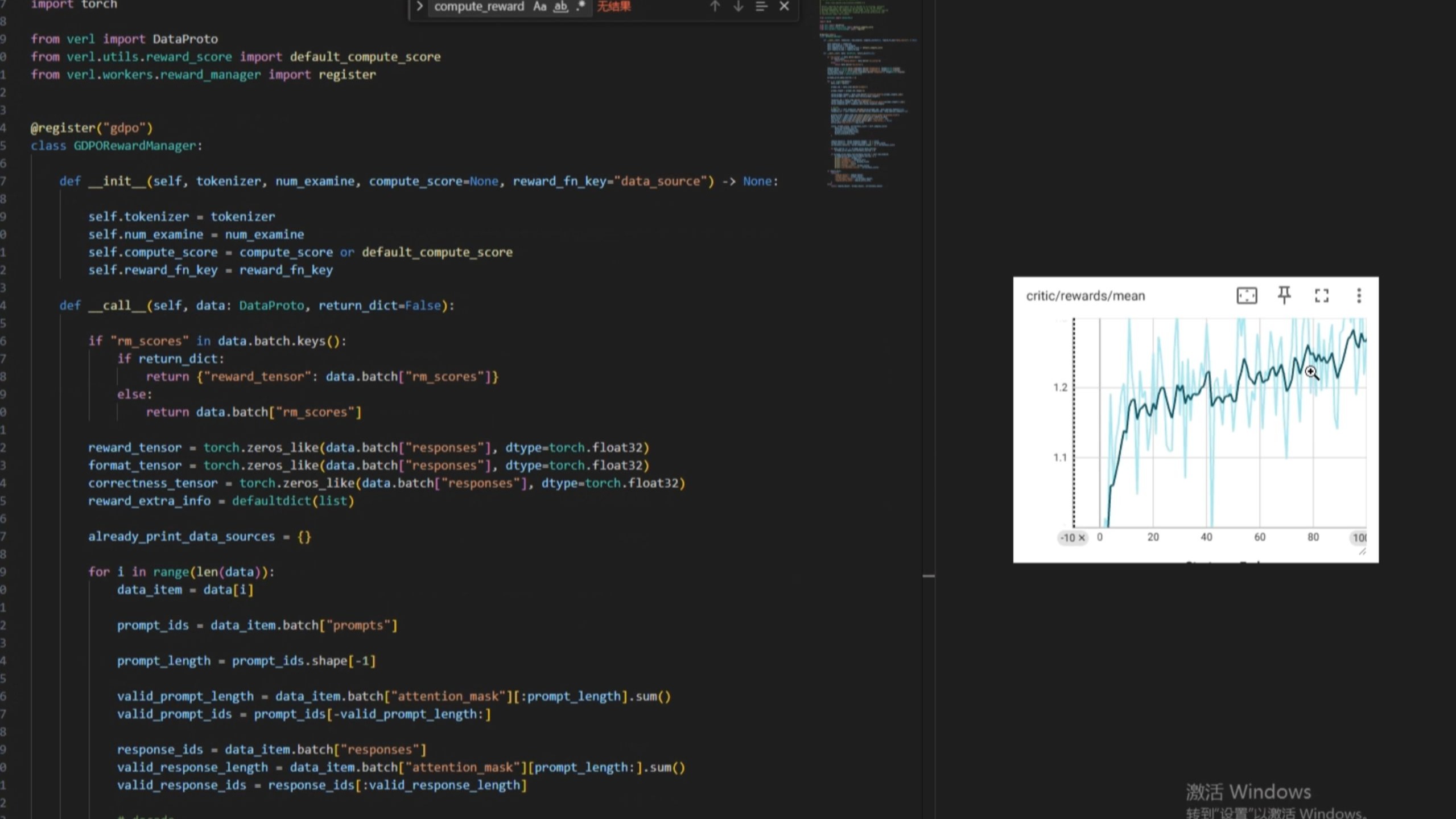
Task: Toggle Match Case (Aa) in find widget
Action: click(x=539, y=6)
